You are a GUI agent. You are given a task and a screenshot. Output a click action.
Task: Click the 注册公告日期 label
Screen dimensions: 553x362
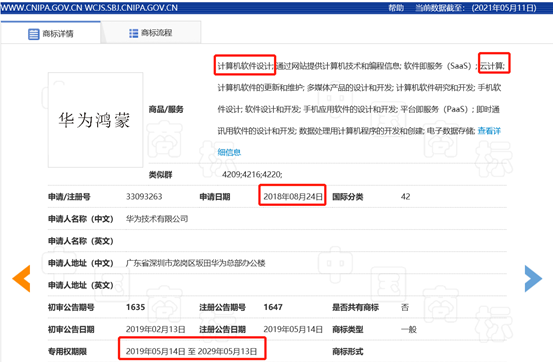[x=223, y=329]
